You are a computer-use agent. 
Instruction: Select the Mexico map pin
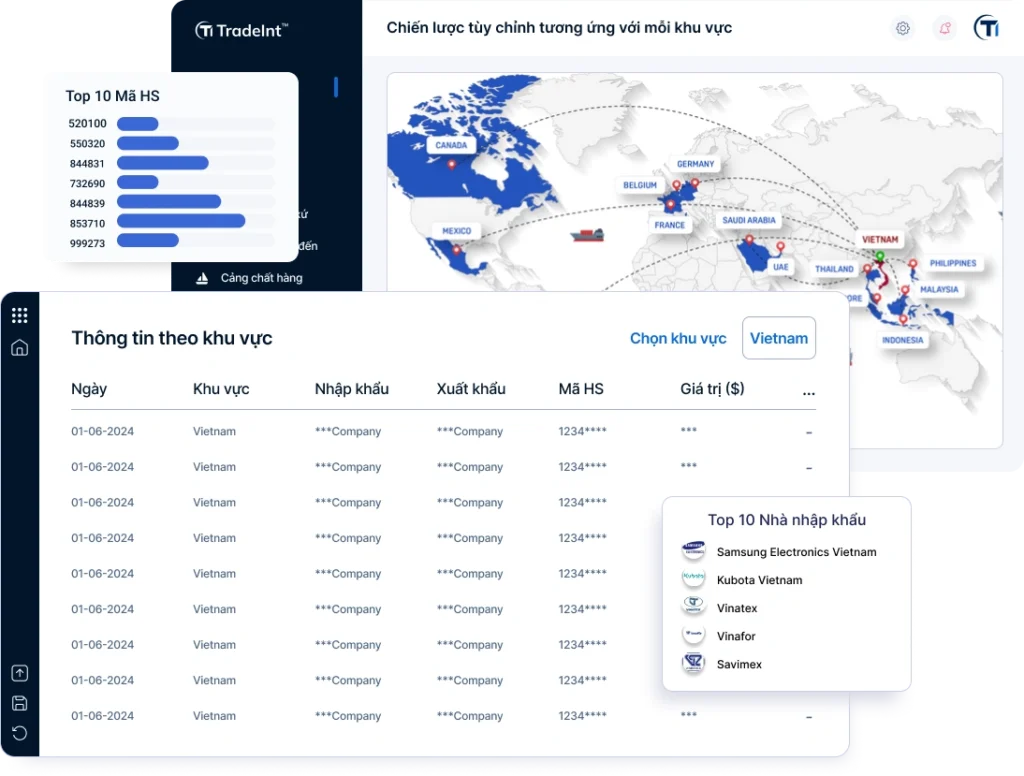(456, 250)
